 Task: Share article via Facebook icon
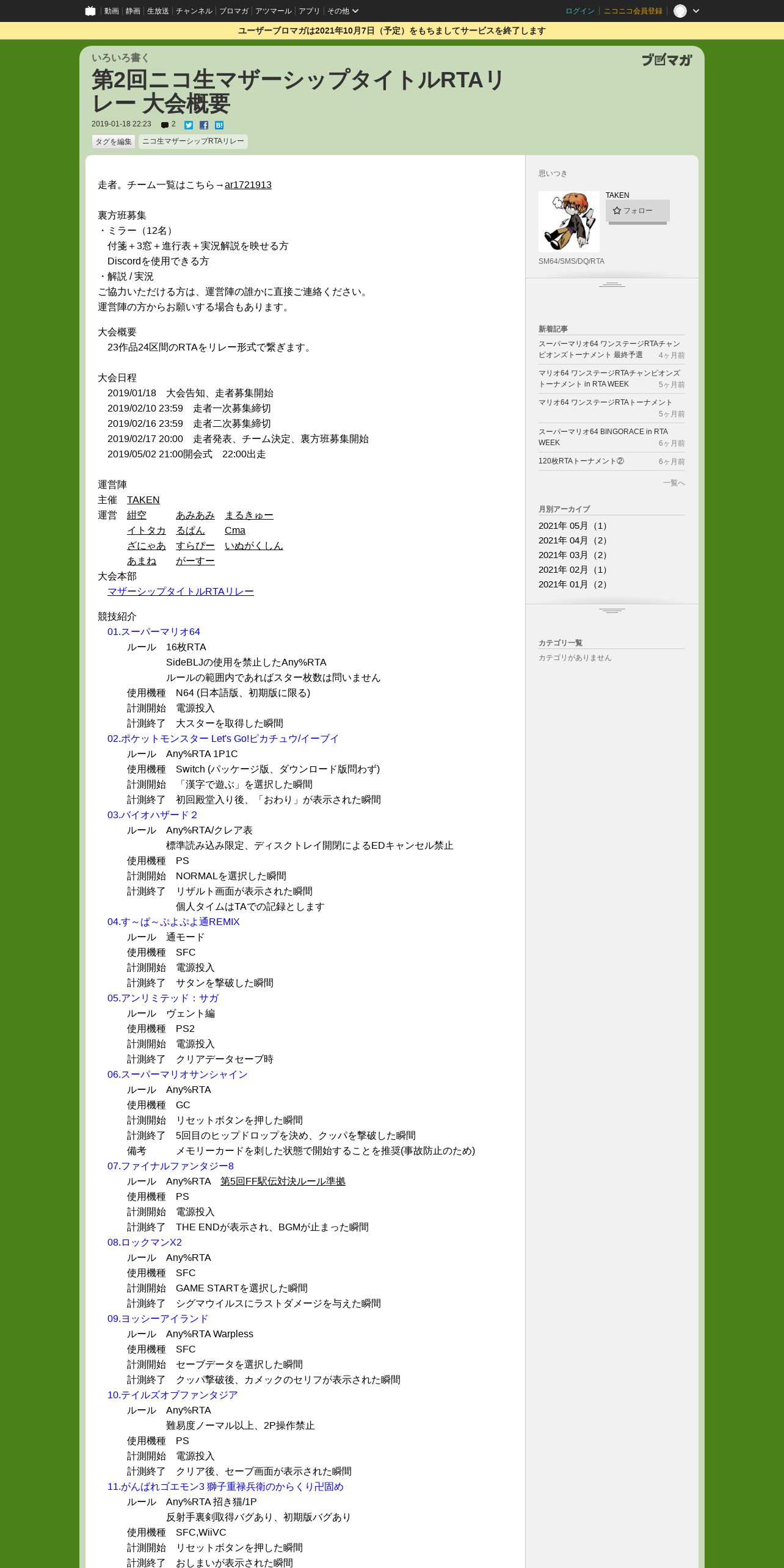point(204,125)
